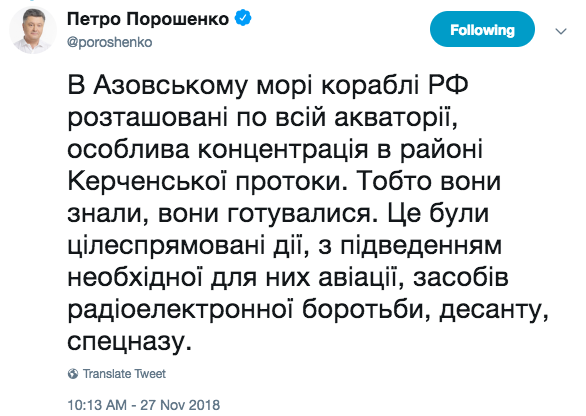Open the display name Петро Порошенко
586x416 pixels.
[x=148, y=19]
